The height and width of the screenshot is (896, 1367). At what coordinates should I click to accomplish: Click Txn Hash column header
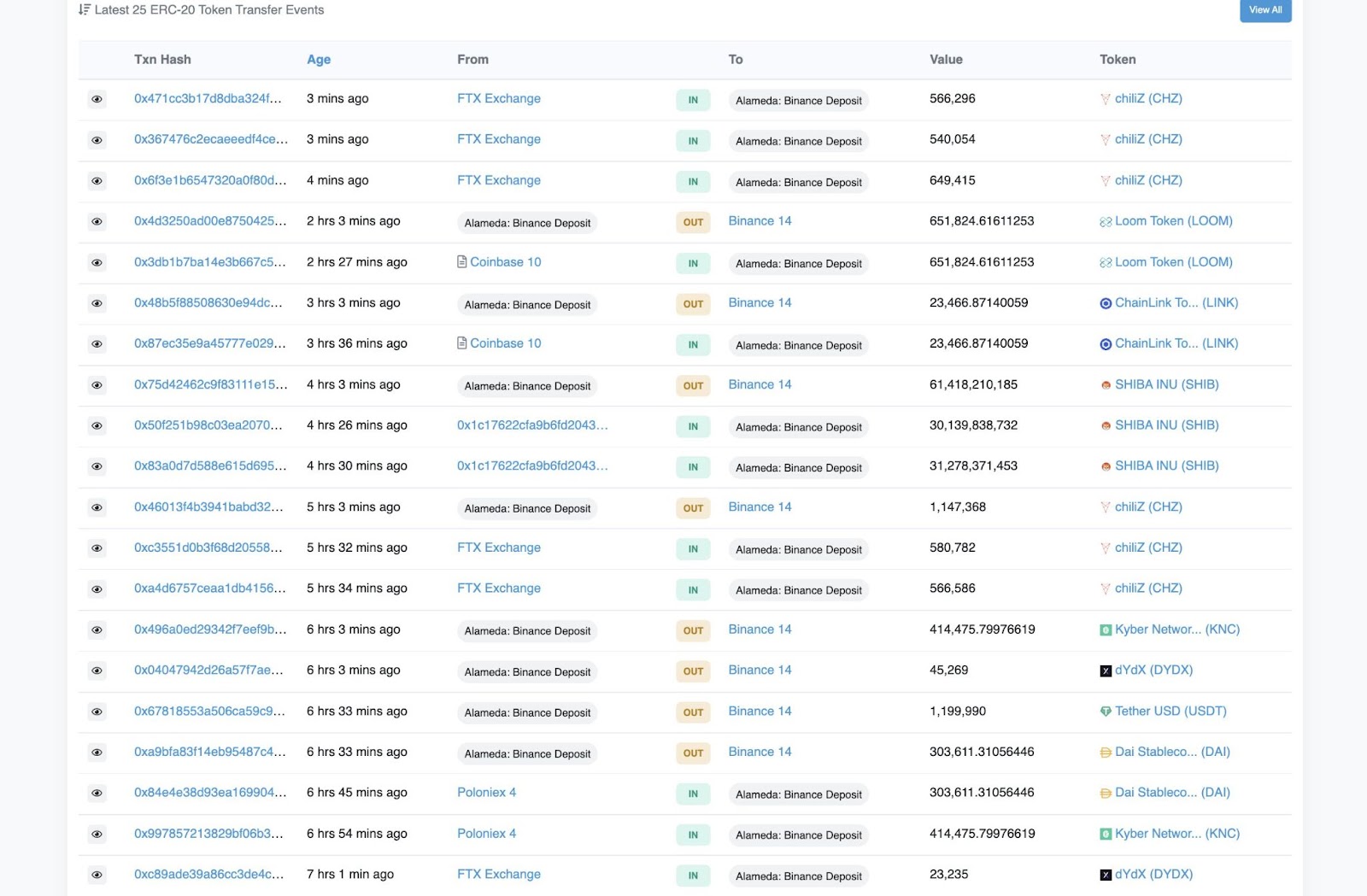[x=162, y=59]
